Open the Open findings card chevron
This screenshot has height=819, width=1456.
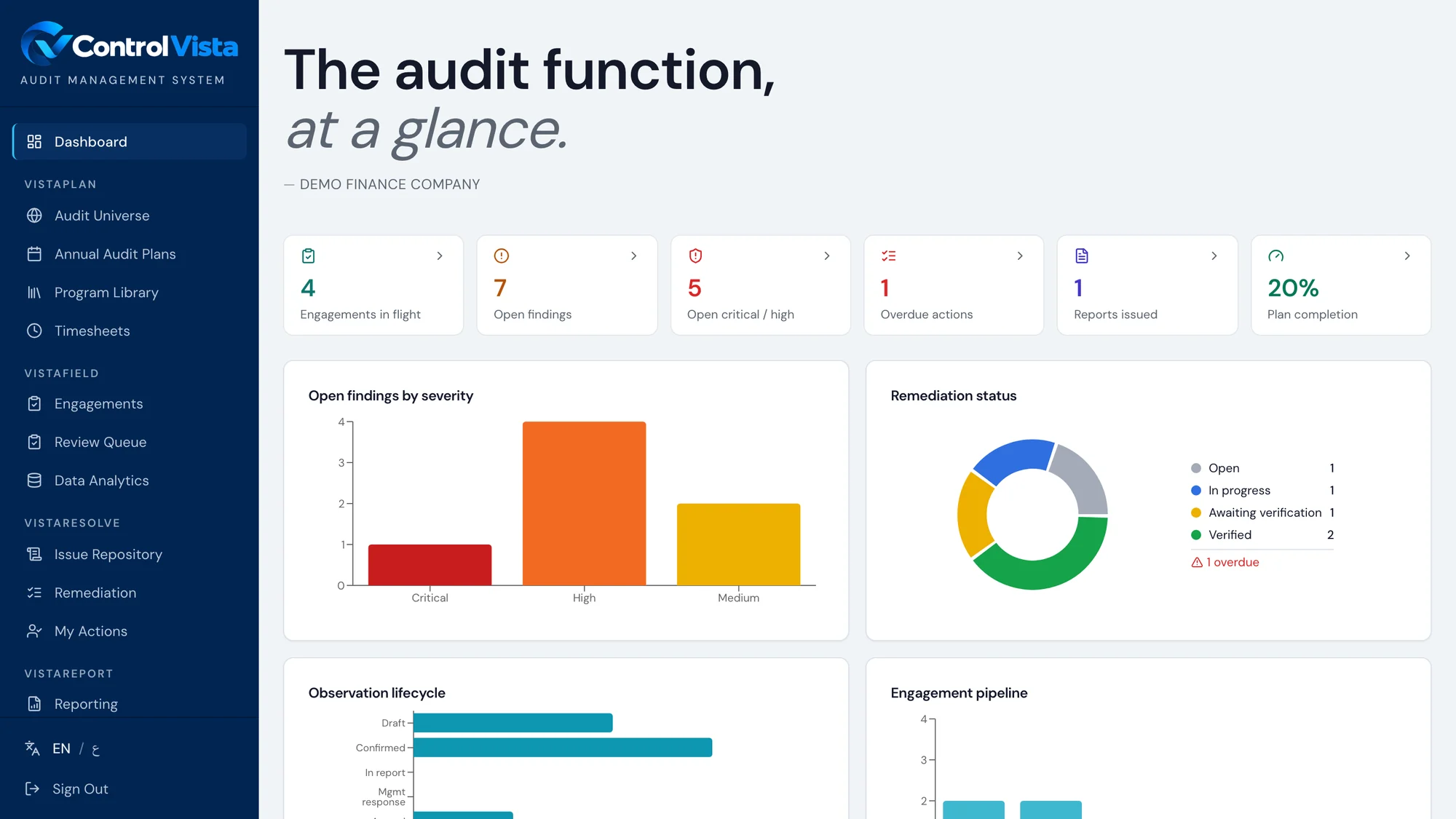(x=633, y=256)
